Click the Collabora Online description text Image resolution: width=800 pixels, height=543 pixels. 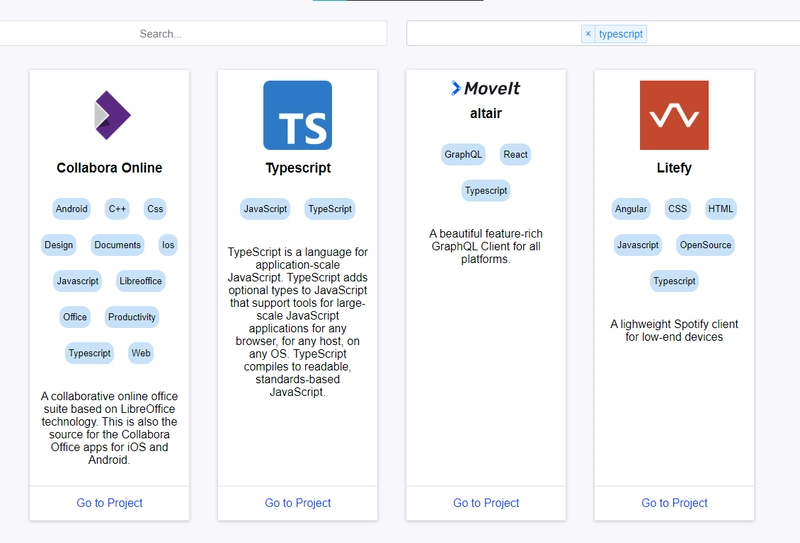tap(109, 428)
